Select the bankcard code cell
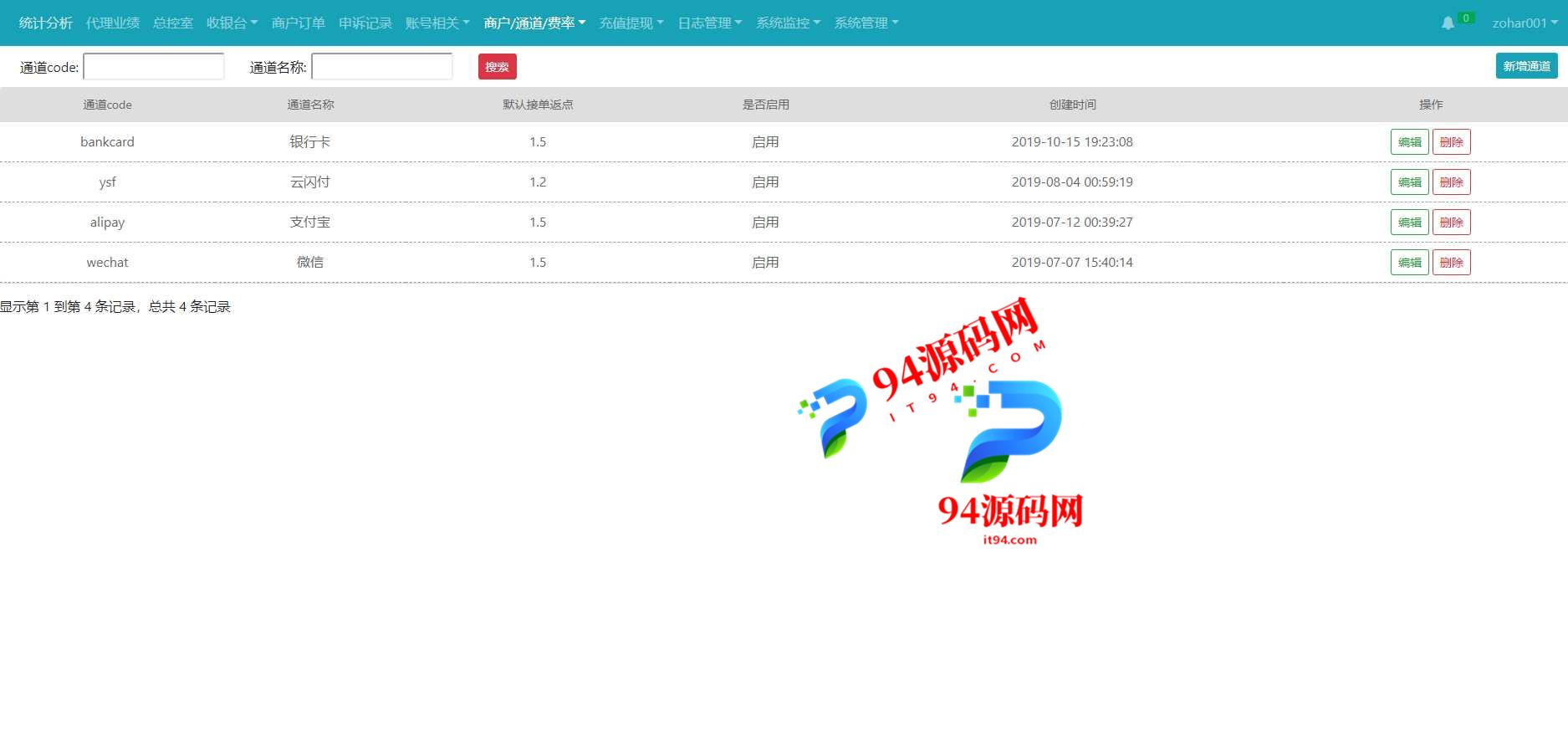This screenshot has width=1568, height=737. point(107,142)
